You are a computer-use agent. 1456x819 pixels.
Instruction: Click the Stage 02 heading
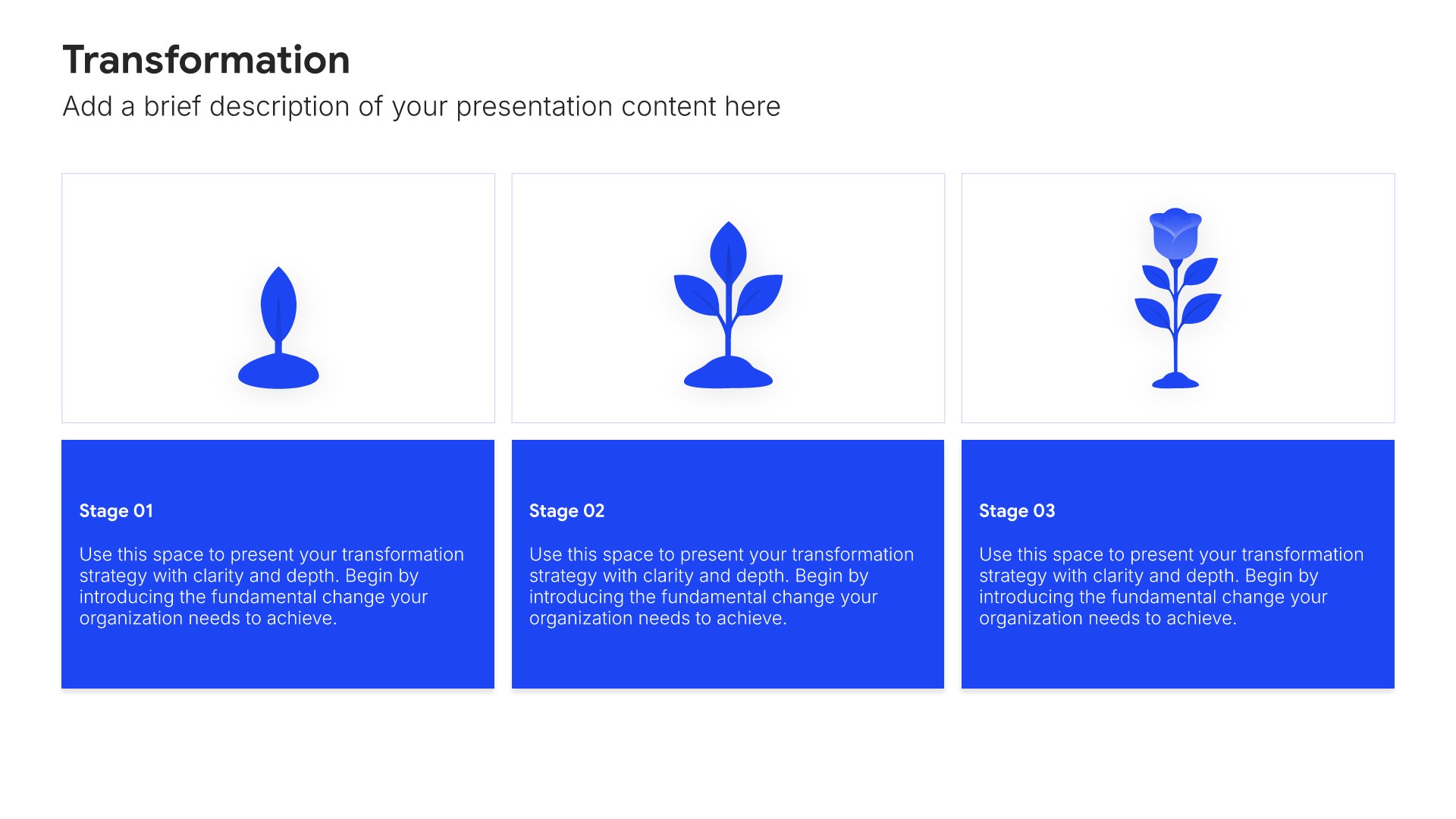pyautogui.click(x=566, y=511)
